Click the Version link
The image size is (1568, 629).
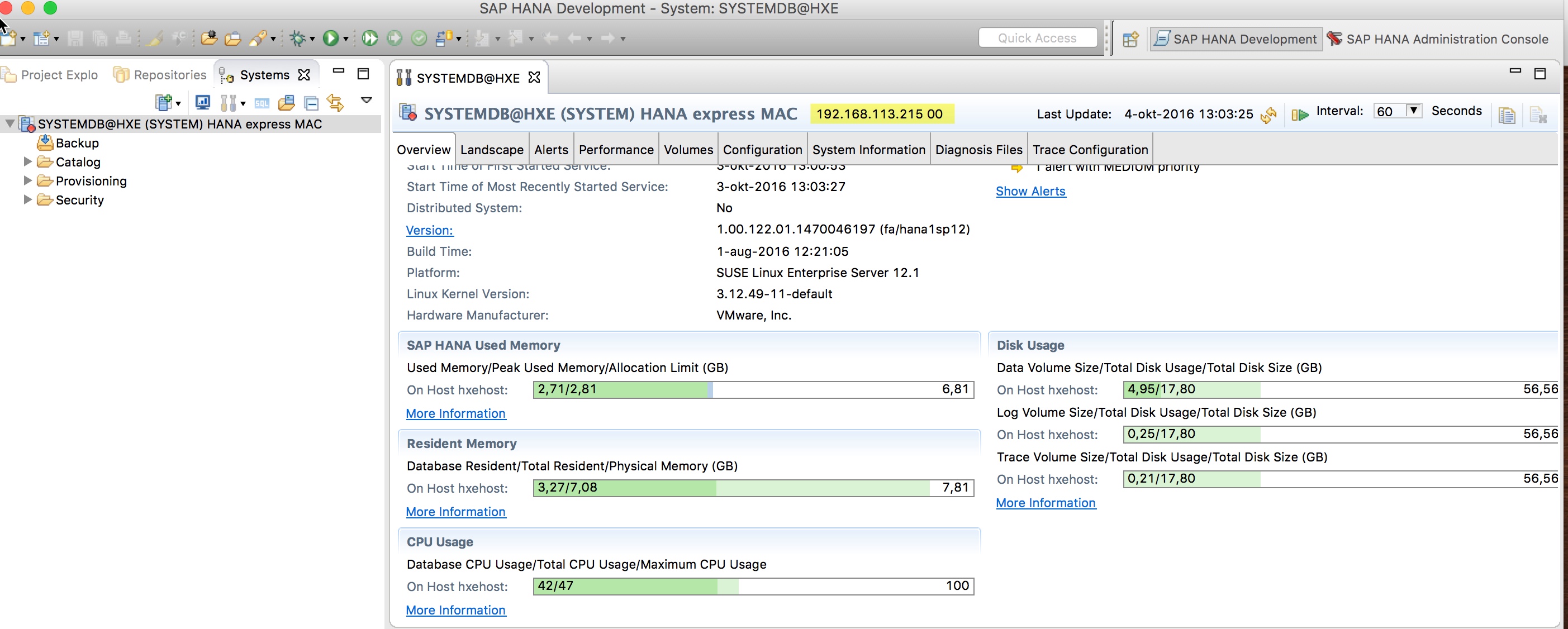(430, 230)
